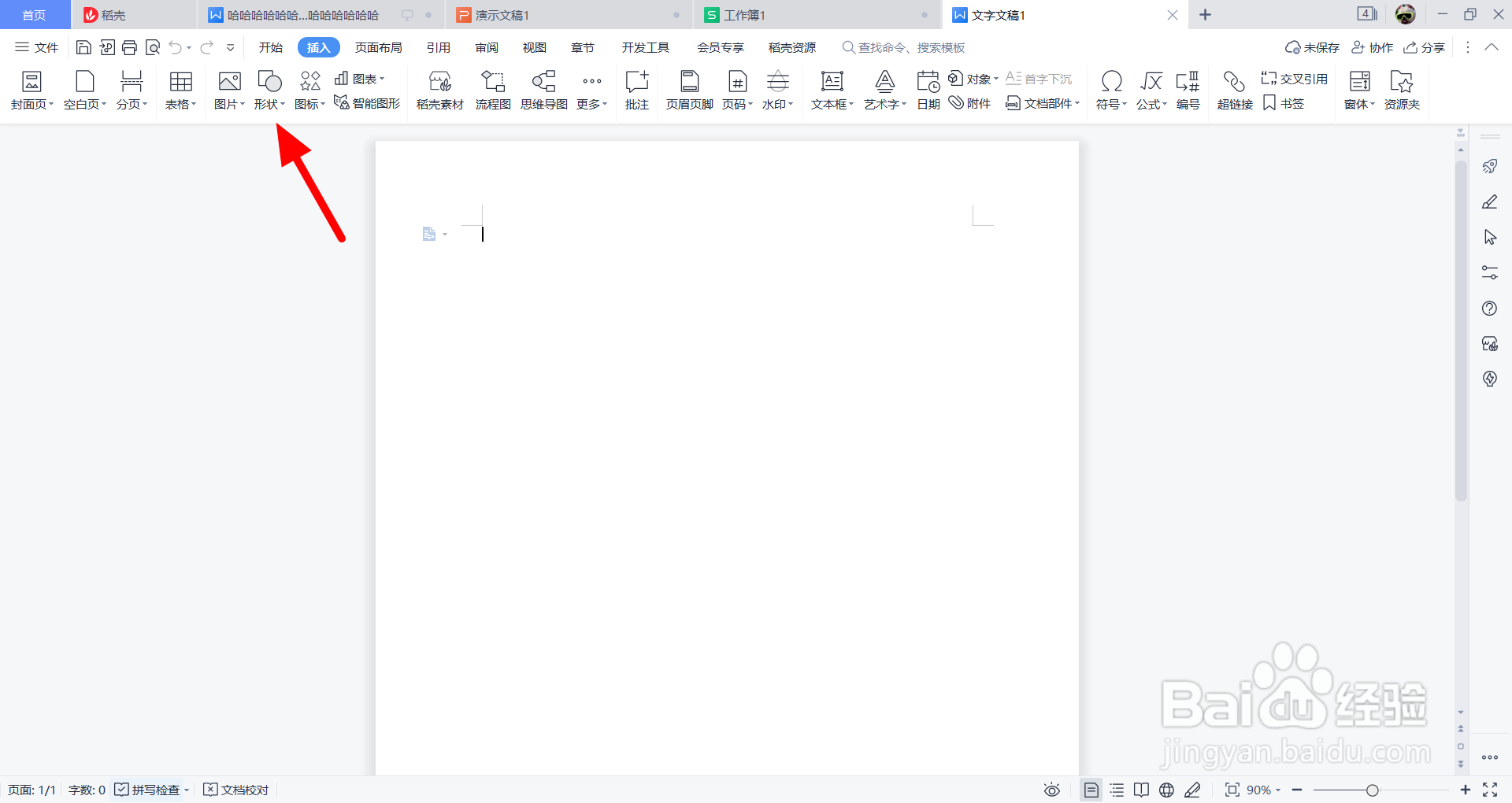
Task: Collapse the ribbon with the chevron
Action: [x=1492, y=47]
